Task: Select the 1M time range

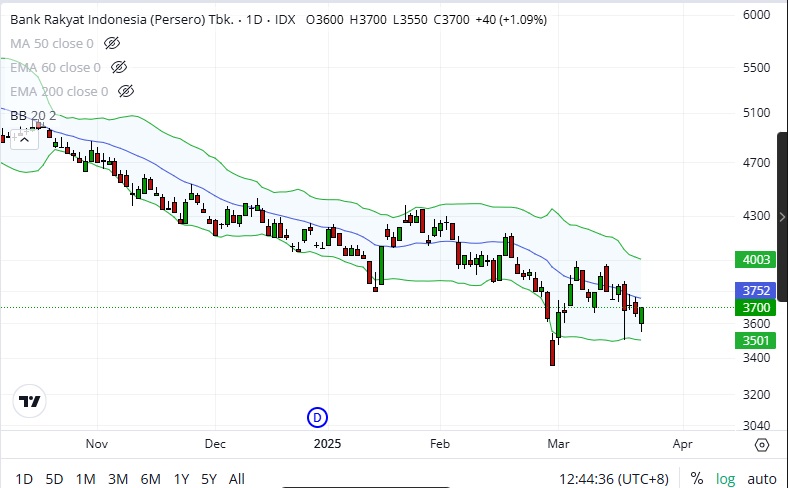Action: coord(85,479)
